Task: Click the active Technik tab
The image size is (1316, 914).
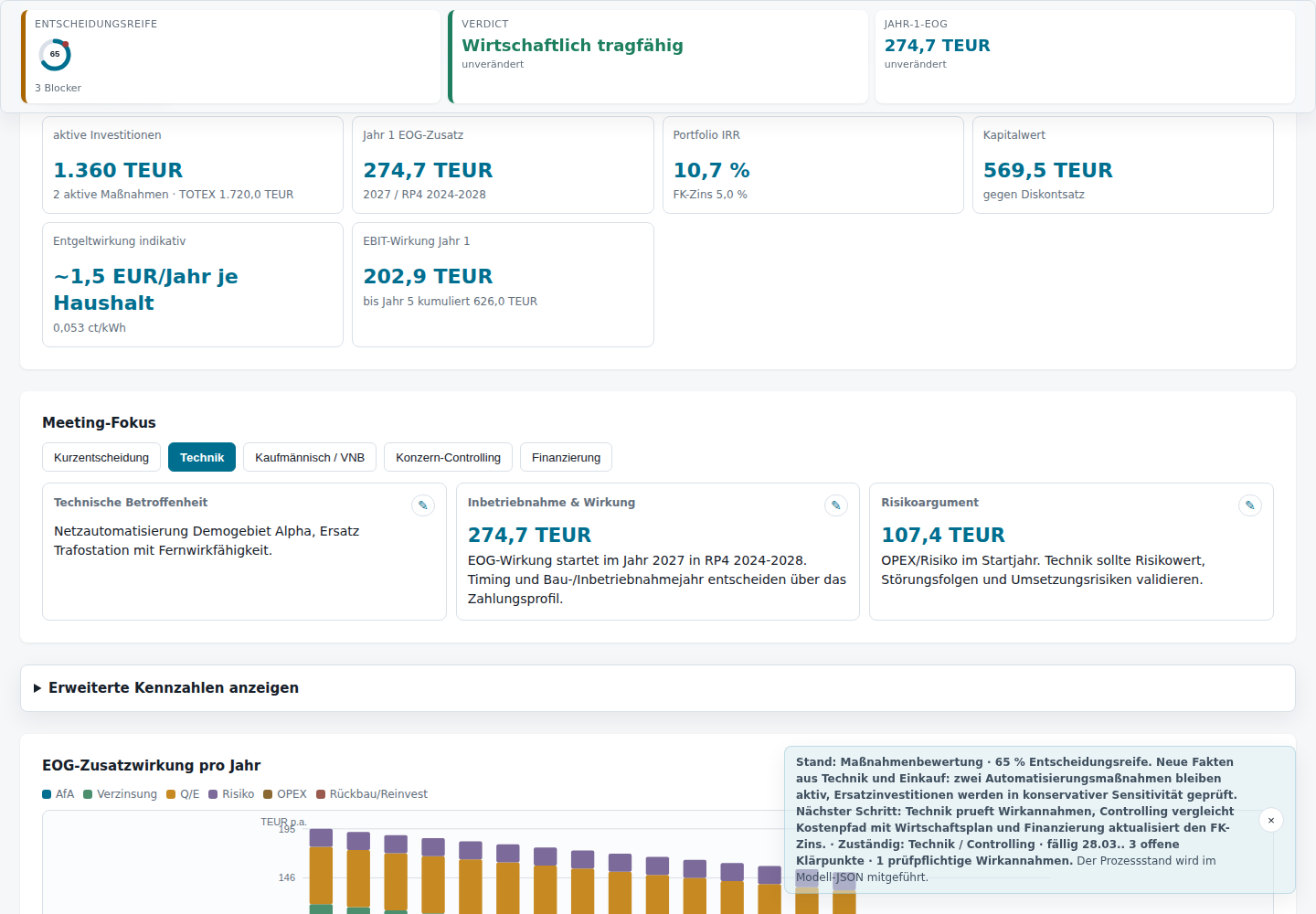Action: tap(202, 457)
